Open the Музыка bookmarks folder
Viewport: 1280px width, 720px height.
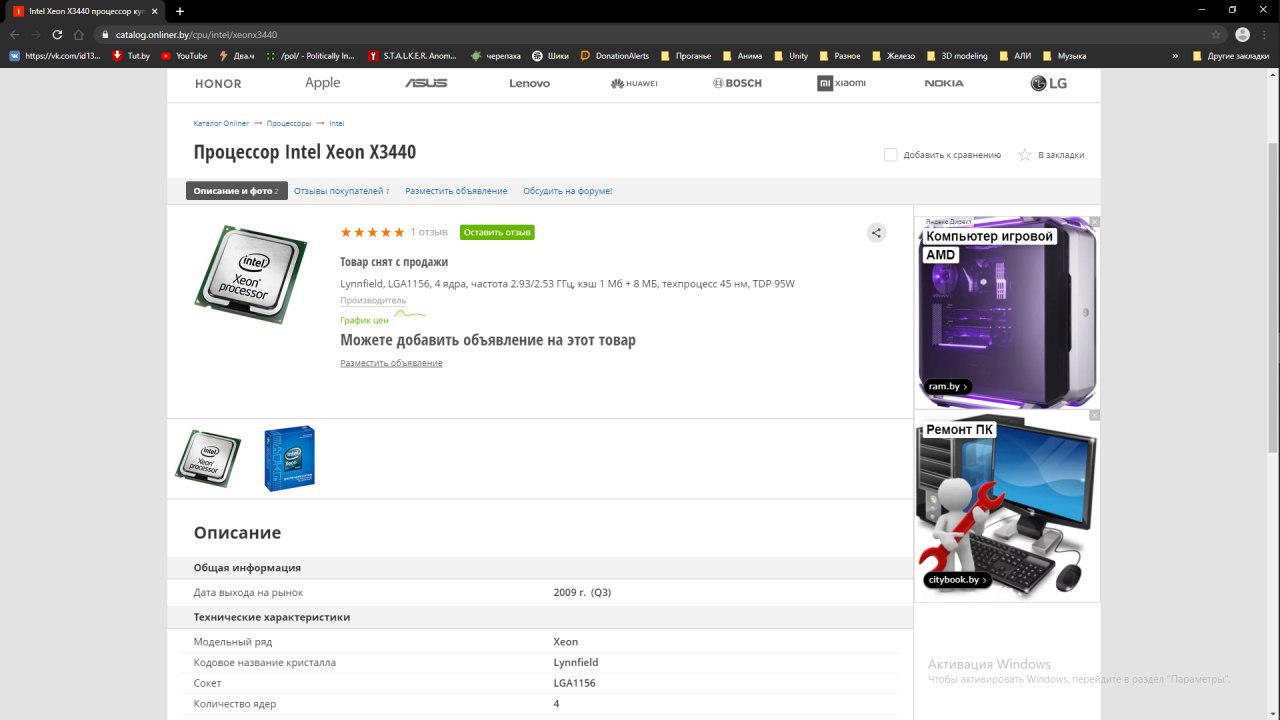(x=1065, y=56)
